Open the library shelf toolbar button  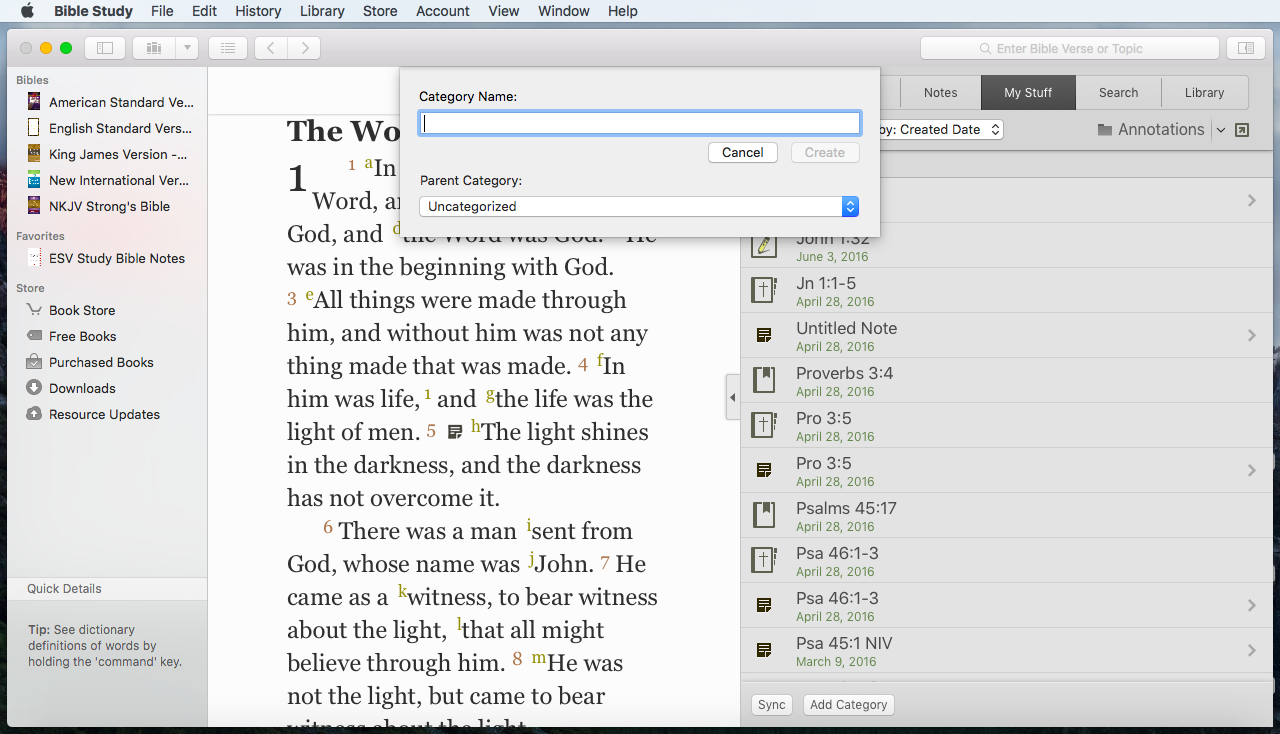pyautogui.click(x=154, y=47)
